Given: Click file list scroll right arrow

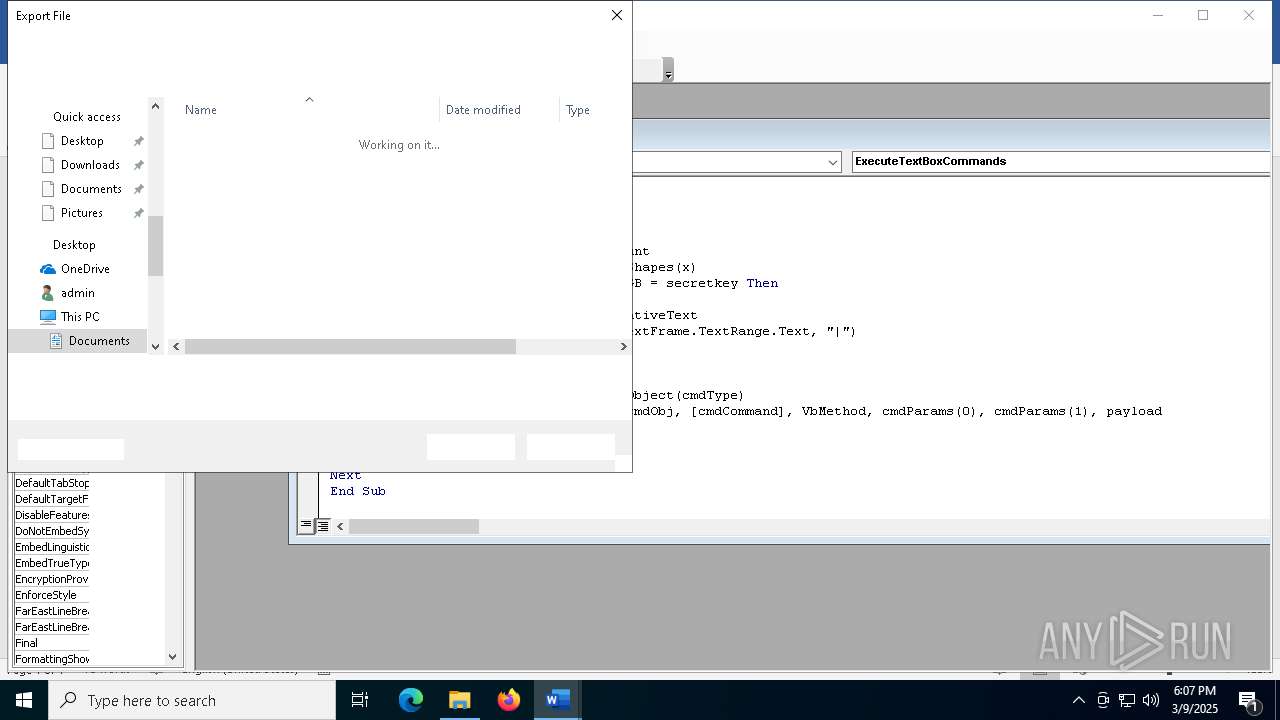Looking at the screenshot, I should 623,346.
